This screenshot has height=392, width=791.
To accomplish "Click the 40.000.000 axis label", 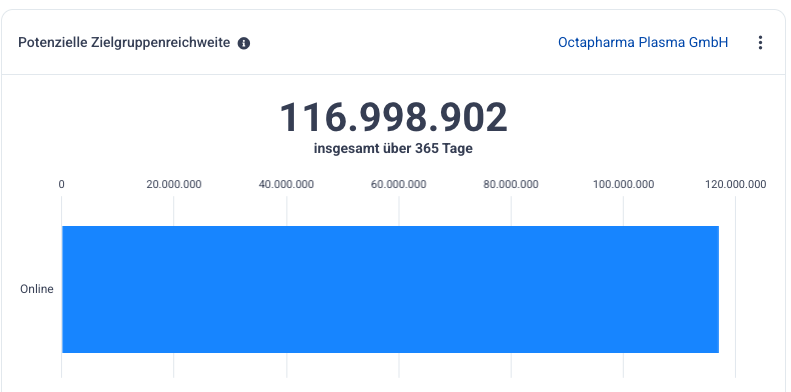I will 287,185.
